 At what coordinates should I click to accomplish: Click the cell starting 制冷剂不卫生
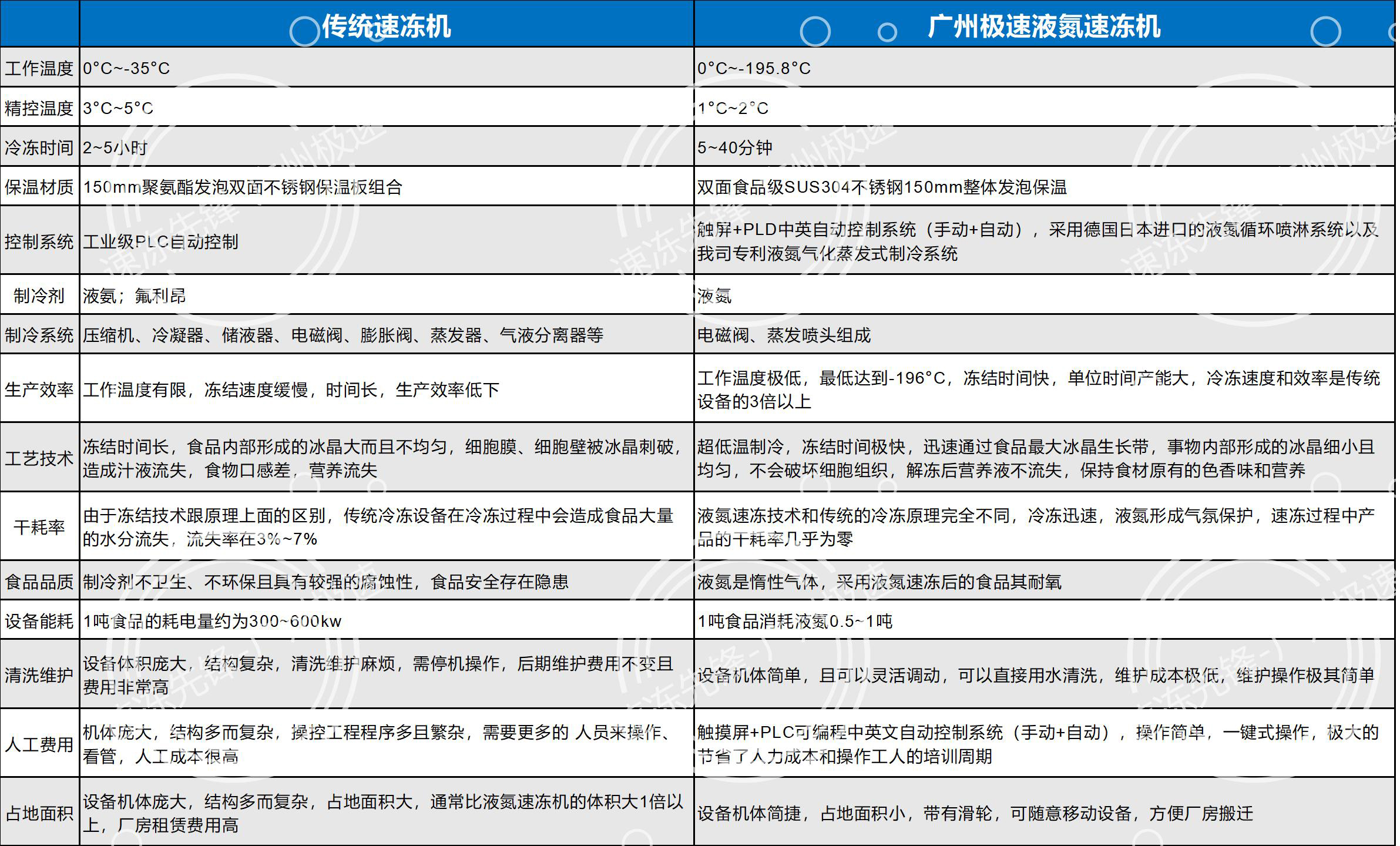point(387,580)
